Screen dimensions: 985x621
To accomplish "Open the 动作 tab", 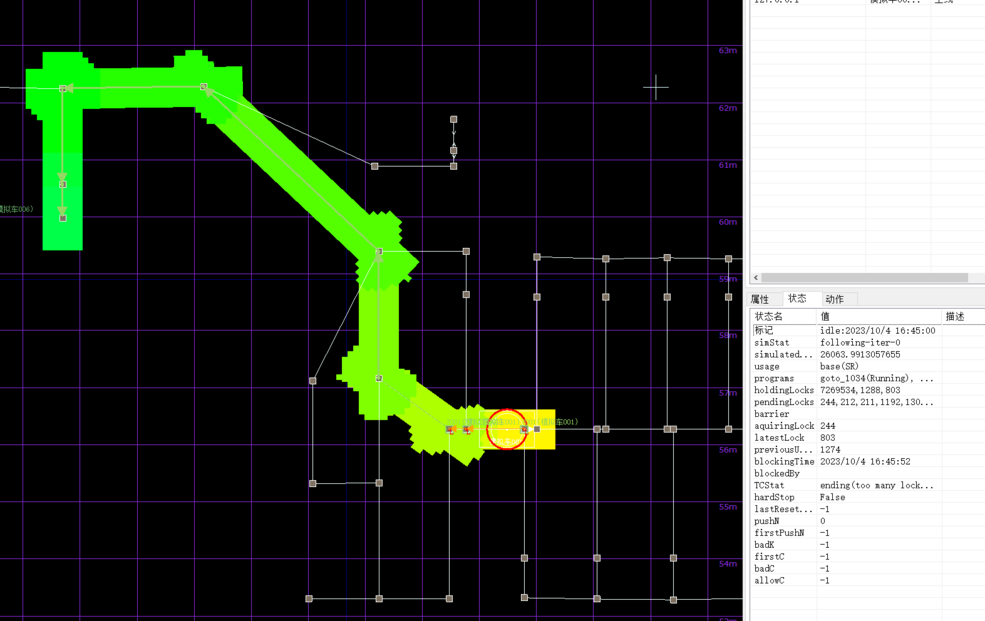I will (835, 299).
